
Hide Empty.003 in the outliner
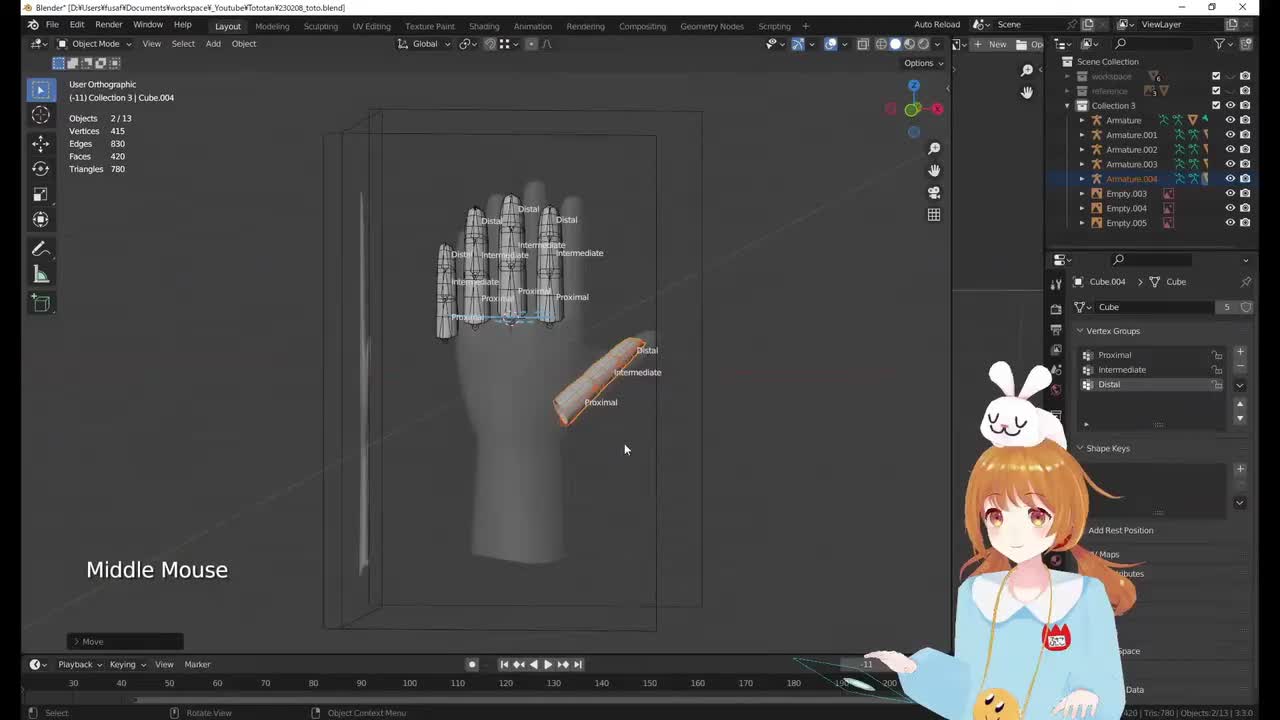click(x=1230, y=193)
